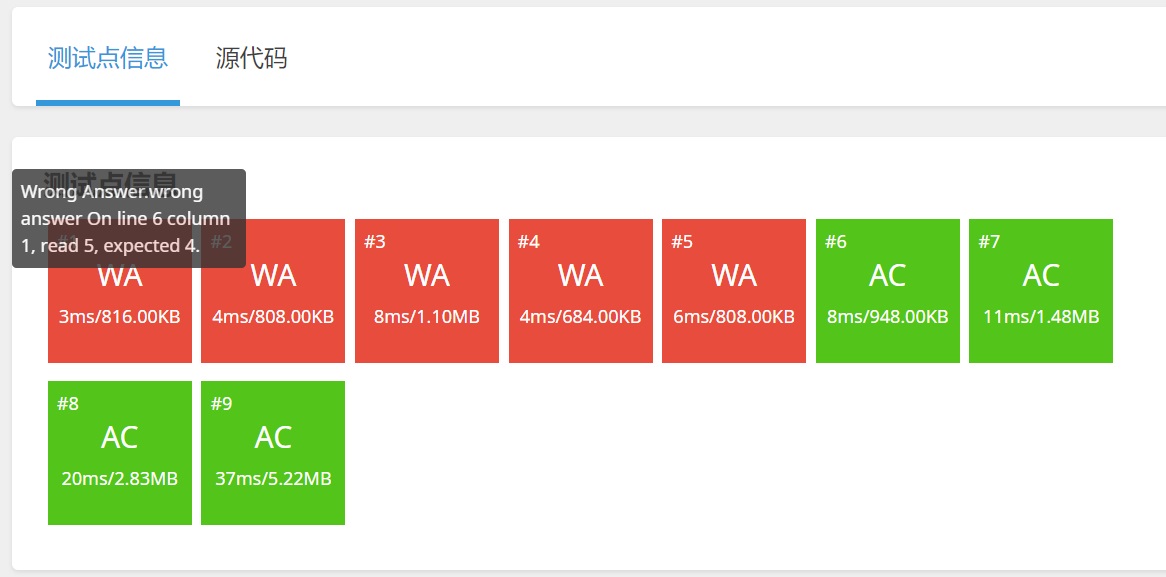Click the 20ms/2.83MB usage text

click(120, 479)
